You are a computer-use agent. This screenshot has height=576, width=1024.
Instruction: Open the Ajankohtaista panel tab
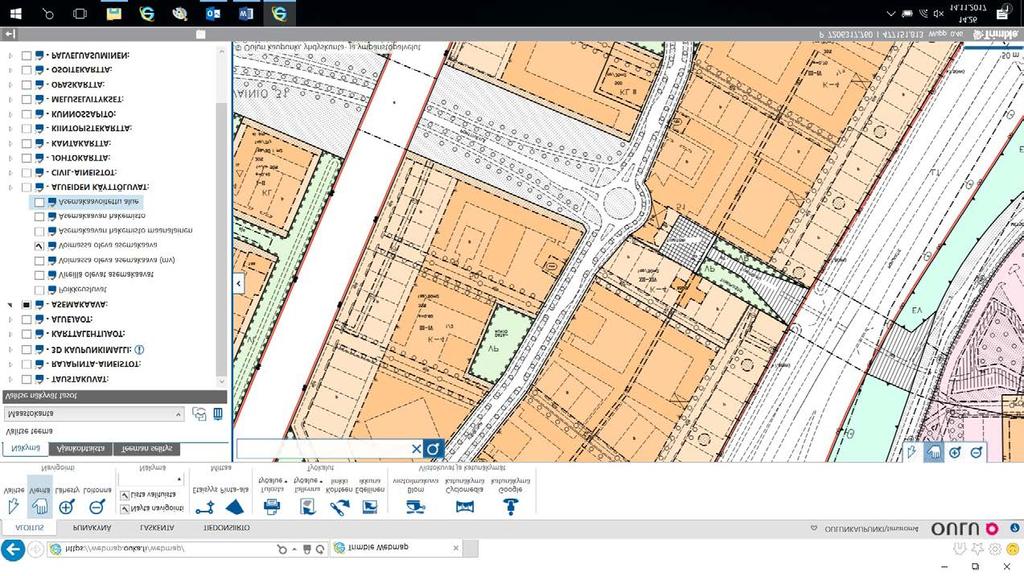(x=81, y=449)
